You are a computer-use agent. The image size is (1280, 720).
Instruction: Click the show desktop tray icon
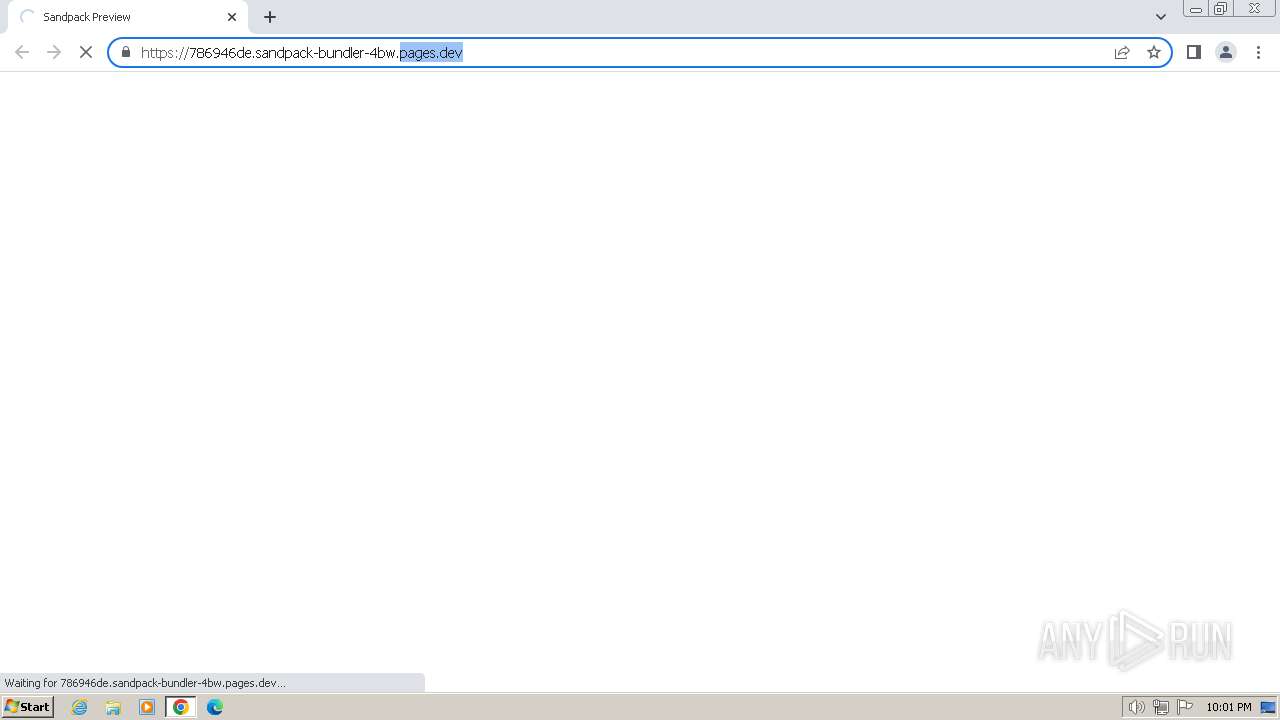1268,707
